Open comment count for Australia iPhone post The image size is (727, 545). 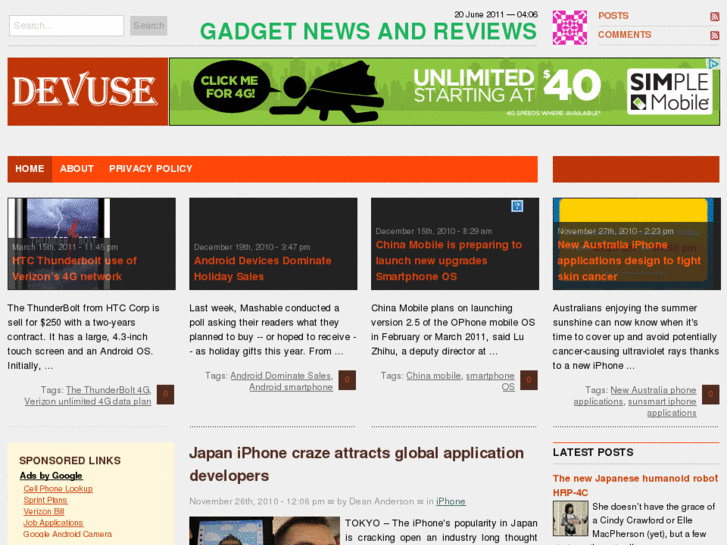[711, 394]
